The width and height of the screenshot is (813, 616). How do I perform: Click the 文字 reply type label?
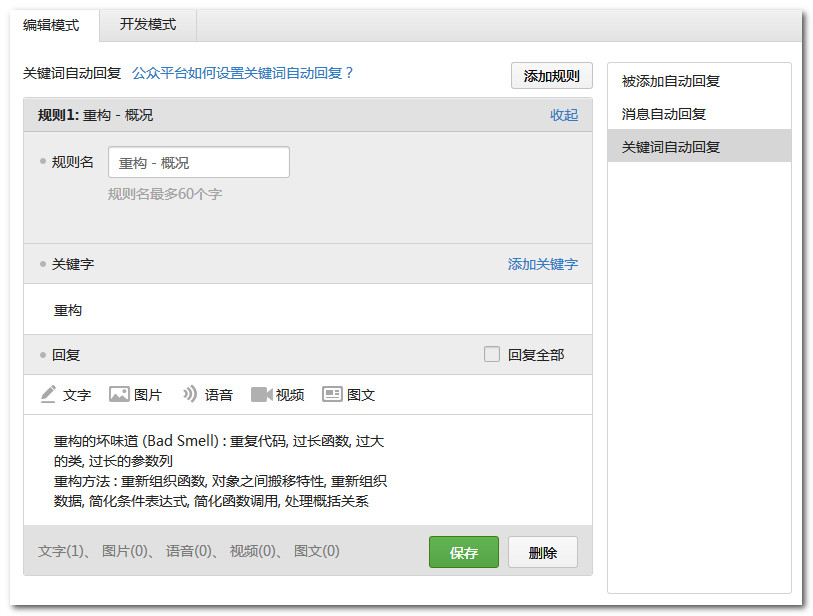77,395
